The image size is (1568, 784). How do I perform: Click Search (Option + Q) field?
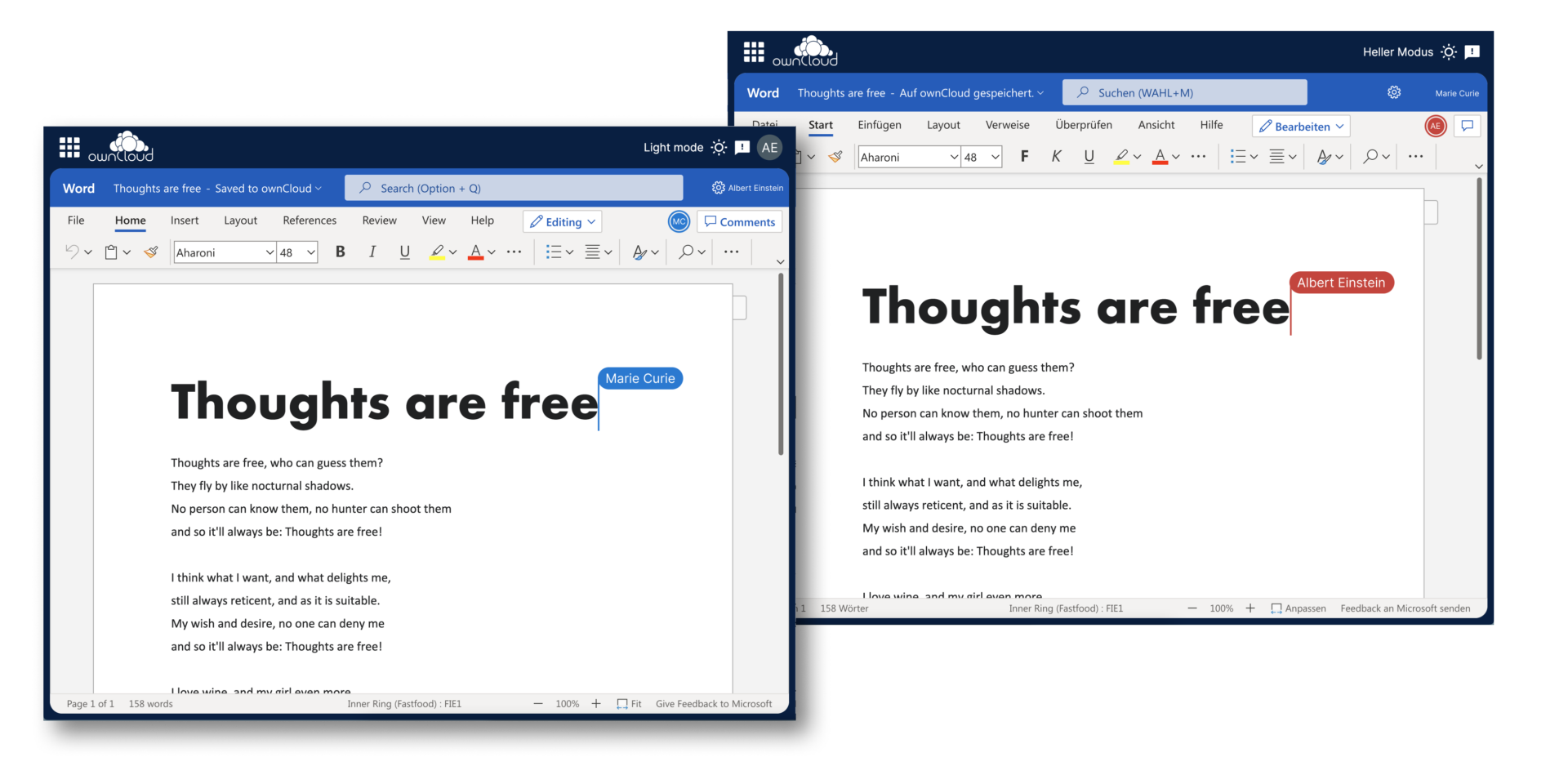(514, 188)
